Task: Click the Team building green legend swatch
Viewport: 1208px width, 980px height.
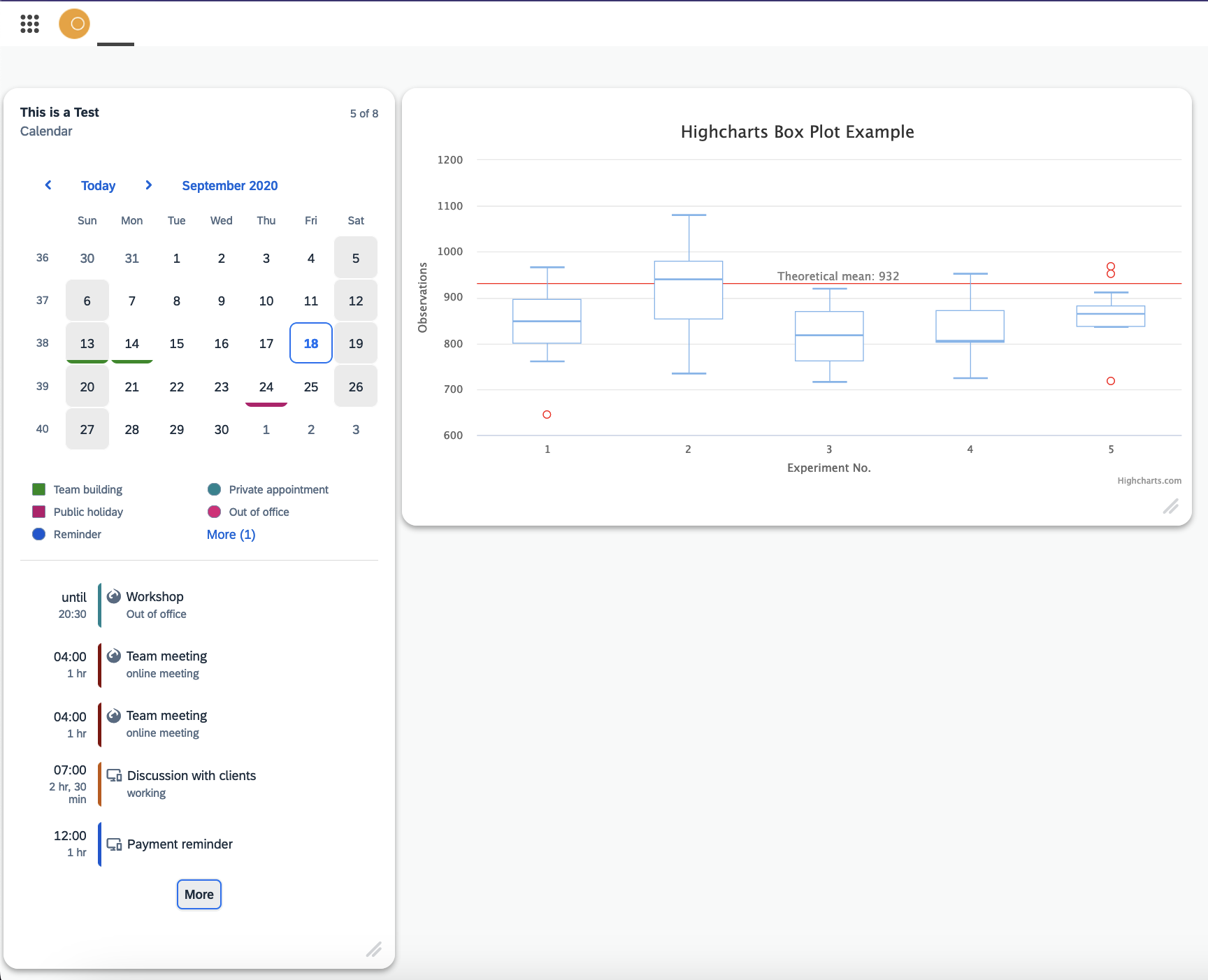Action: [x=39, y=489]
